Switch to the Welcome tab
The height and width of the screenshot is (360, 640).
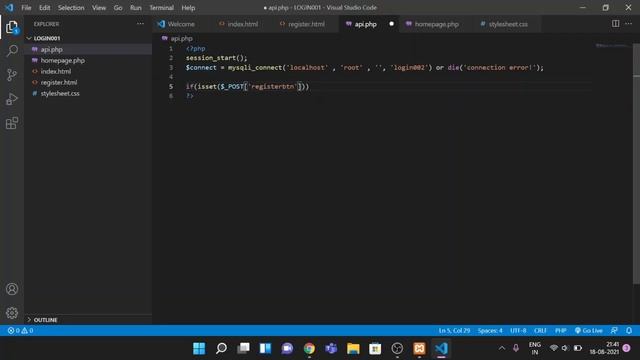[181, 24]
